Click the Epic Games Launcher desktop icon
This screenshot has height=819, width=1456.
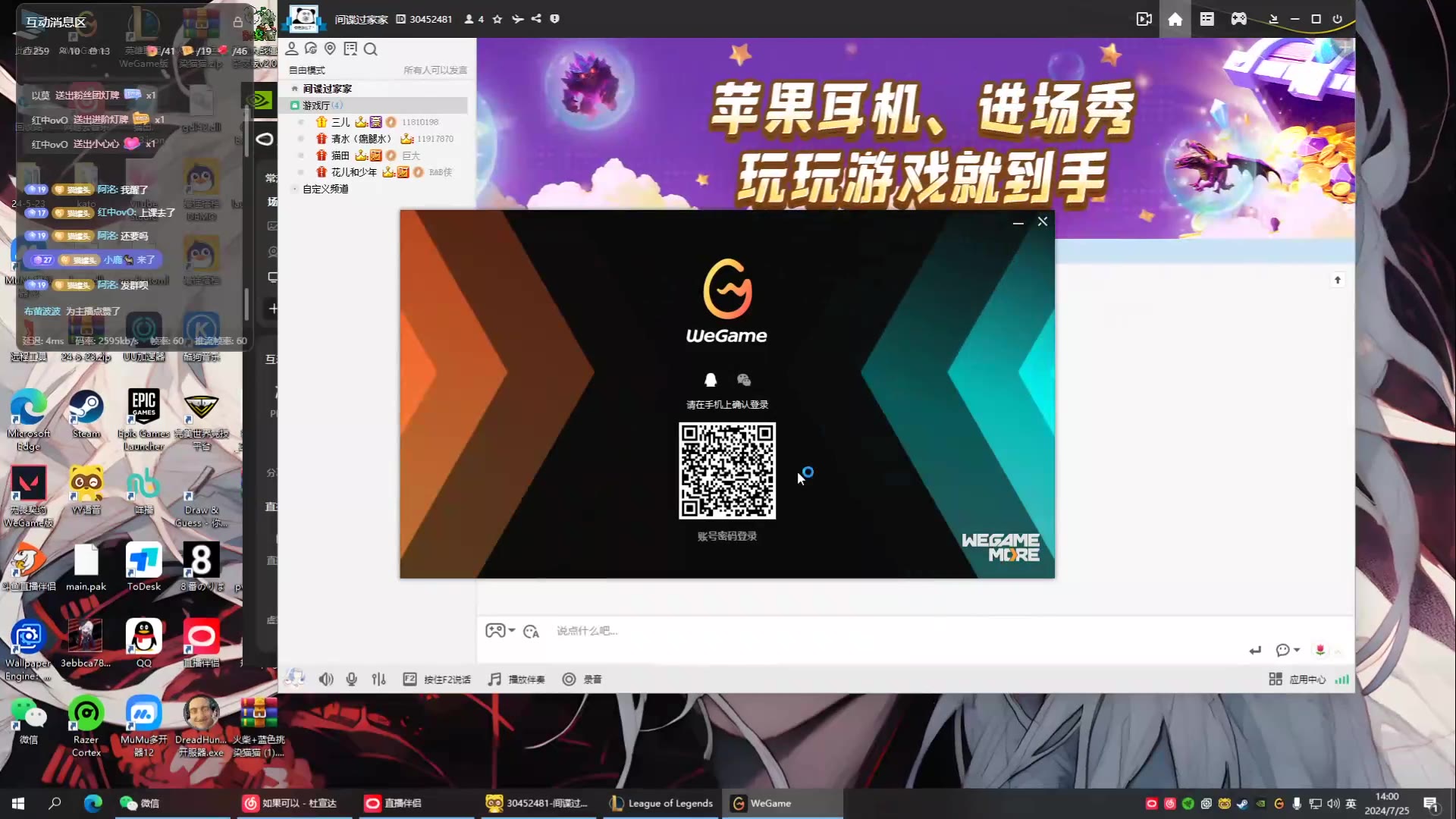point(144,421)
